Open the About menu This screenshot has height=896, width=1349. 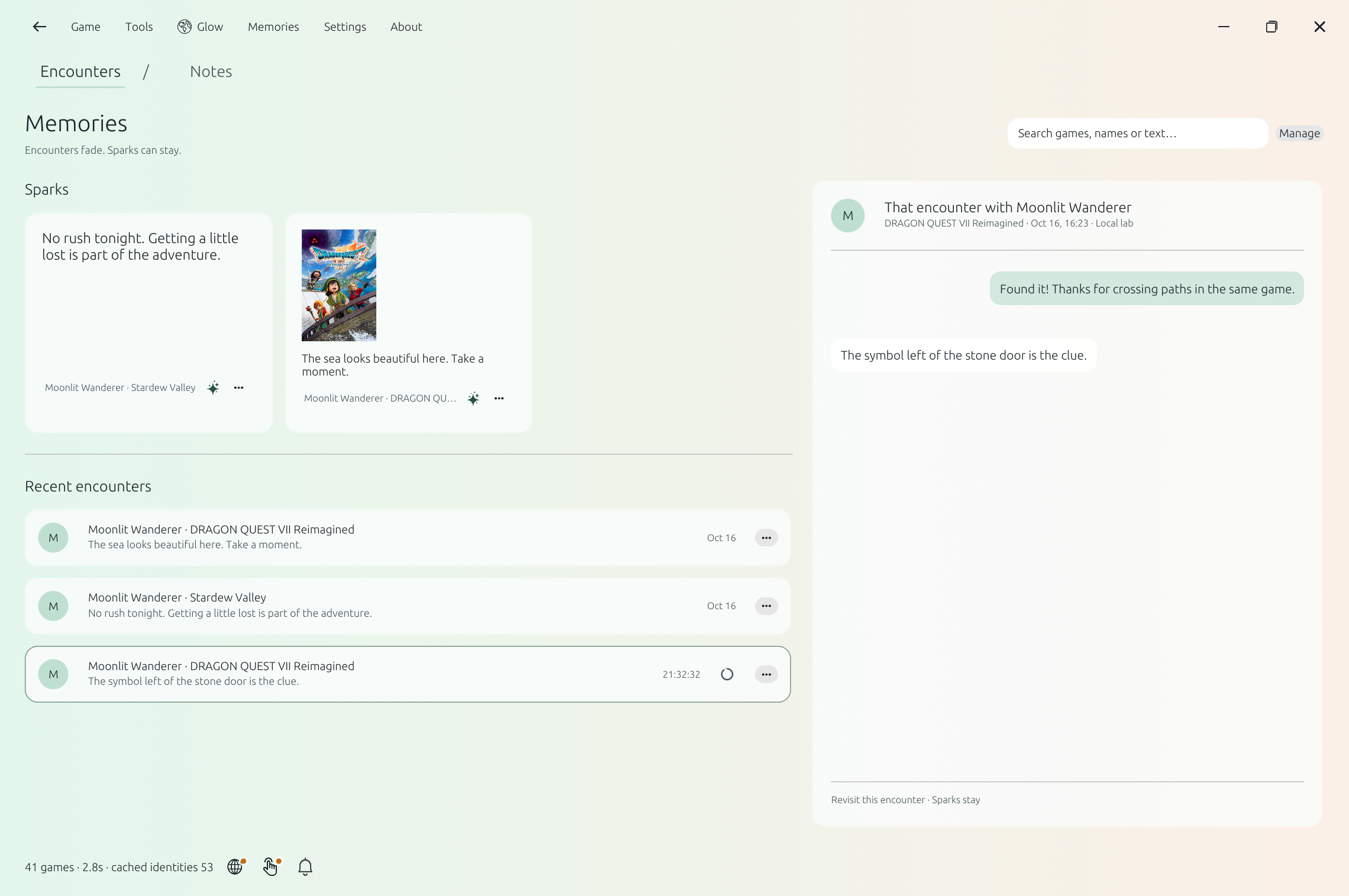pyautogui.click(x=406, y=27)
